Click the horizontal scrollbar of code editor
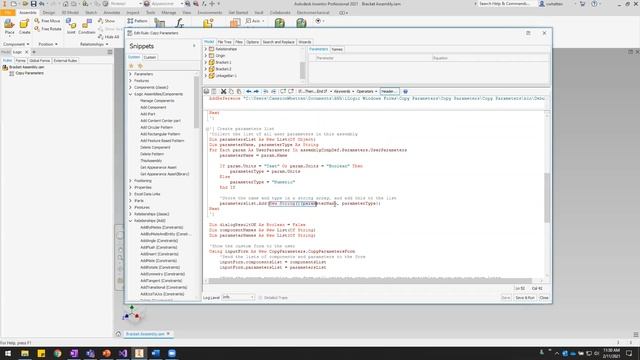The height and width of the screenshot is (360, 640). 370,281
